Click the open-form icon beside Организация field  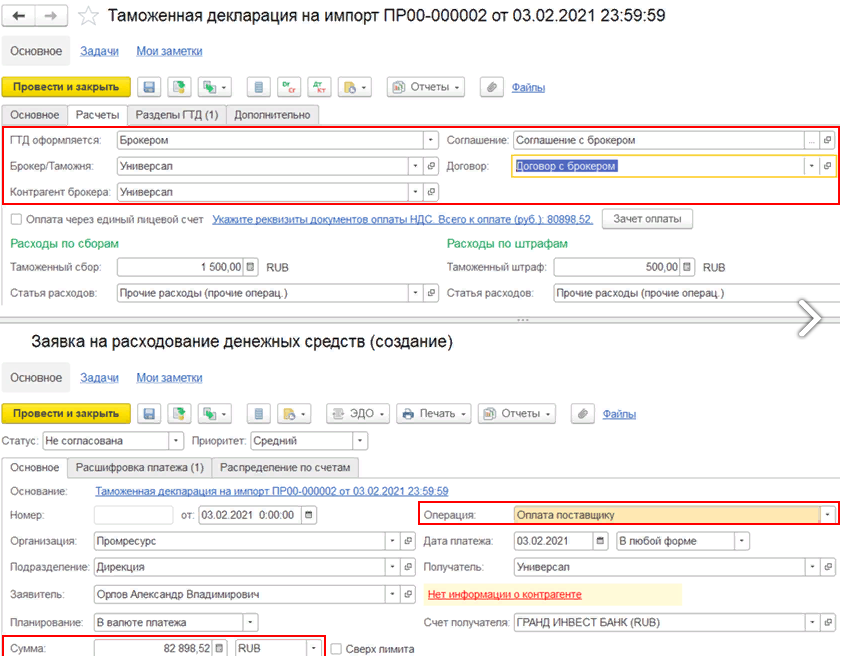408,541
